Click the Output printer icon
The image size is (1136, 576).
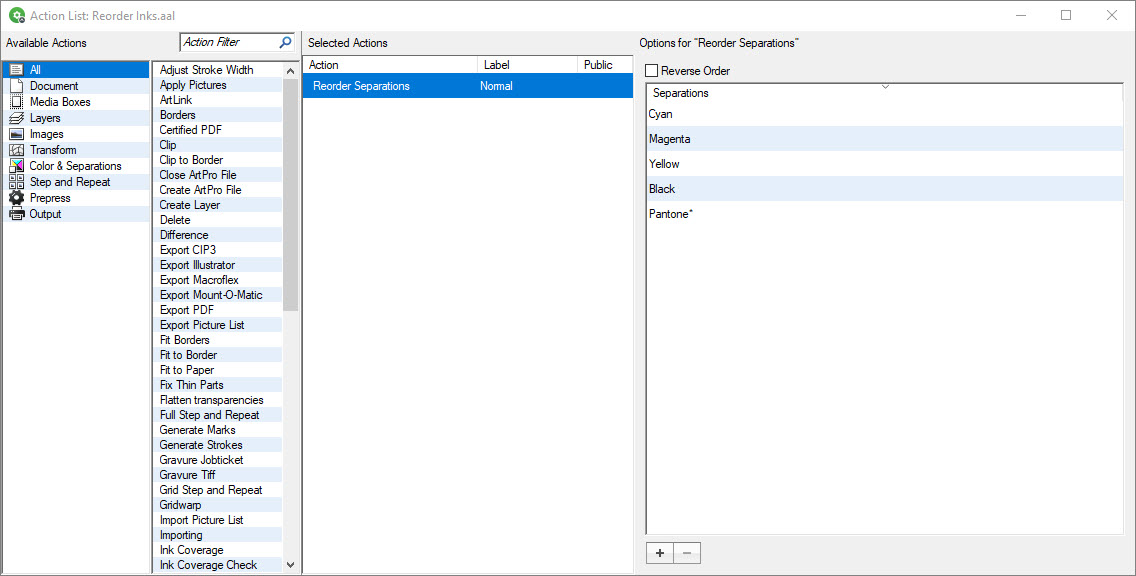(x=16, y=214)
